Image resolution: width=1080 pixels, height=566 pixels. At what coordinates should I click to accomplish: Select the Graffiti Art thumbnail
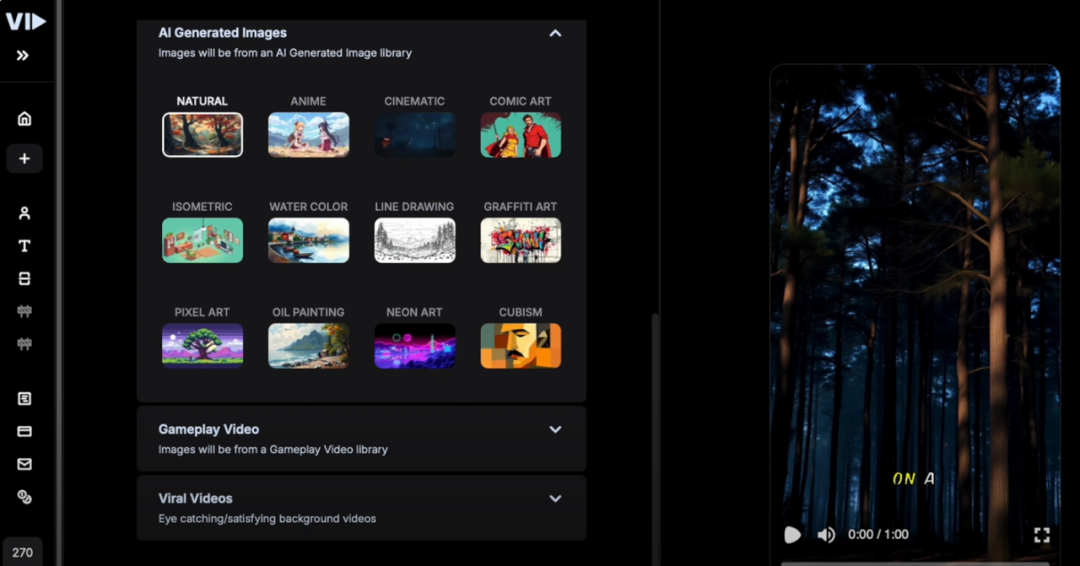tap(520, 240)
